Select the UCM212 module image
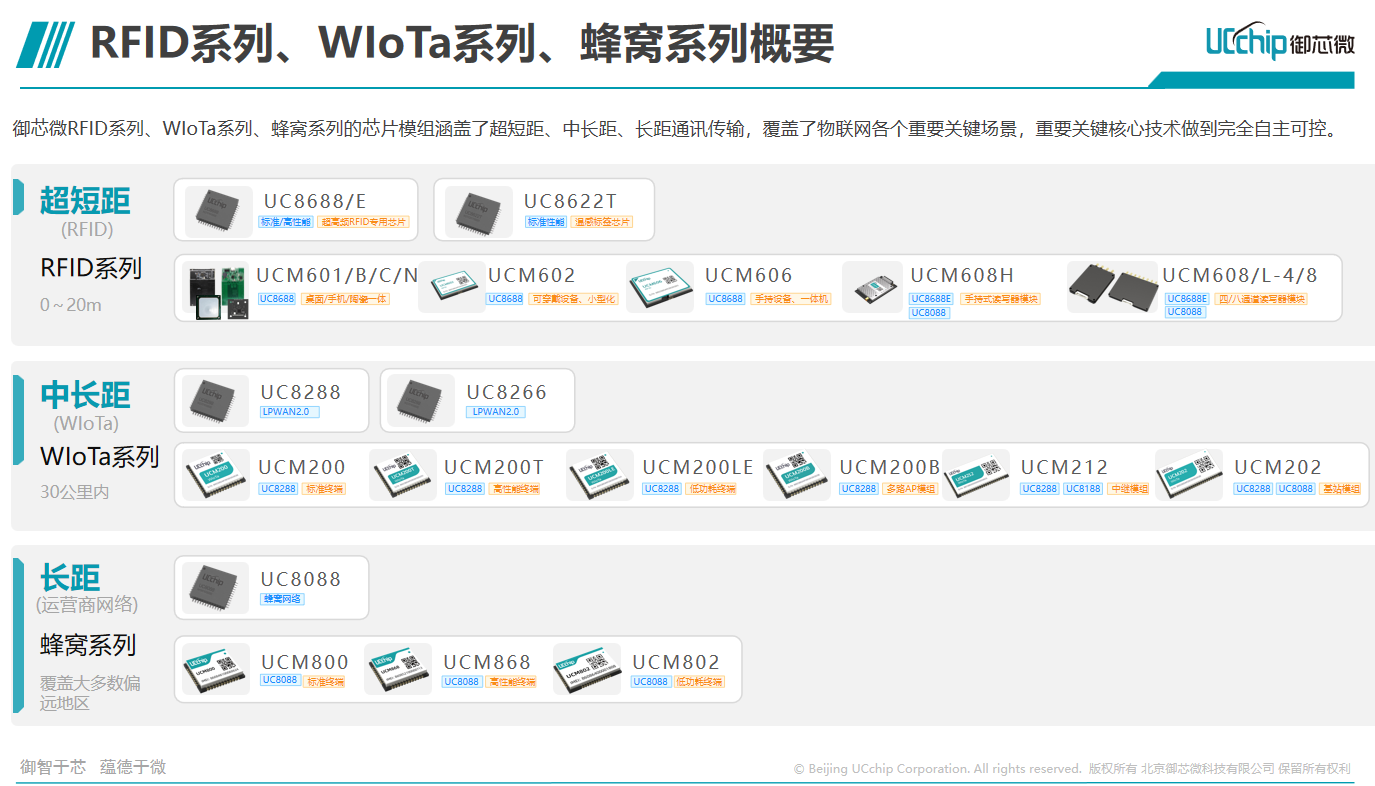 pos(976,475)
